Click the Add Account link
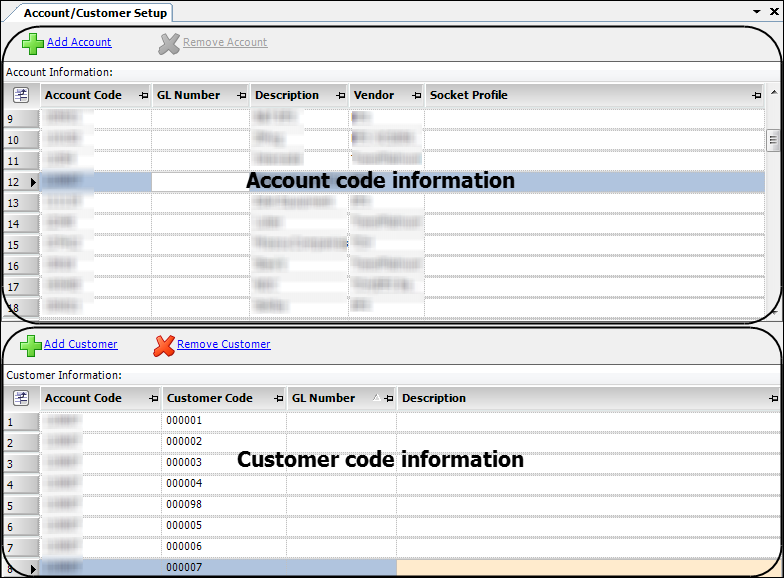This screenshot has height=578, width=784. (79, 42)
